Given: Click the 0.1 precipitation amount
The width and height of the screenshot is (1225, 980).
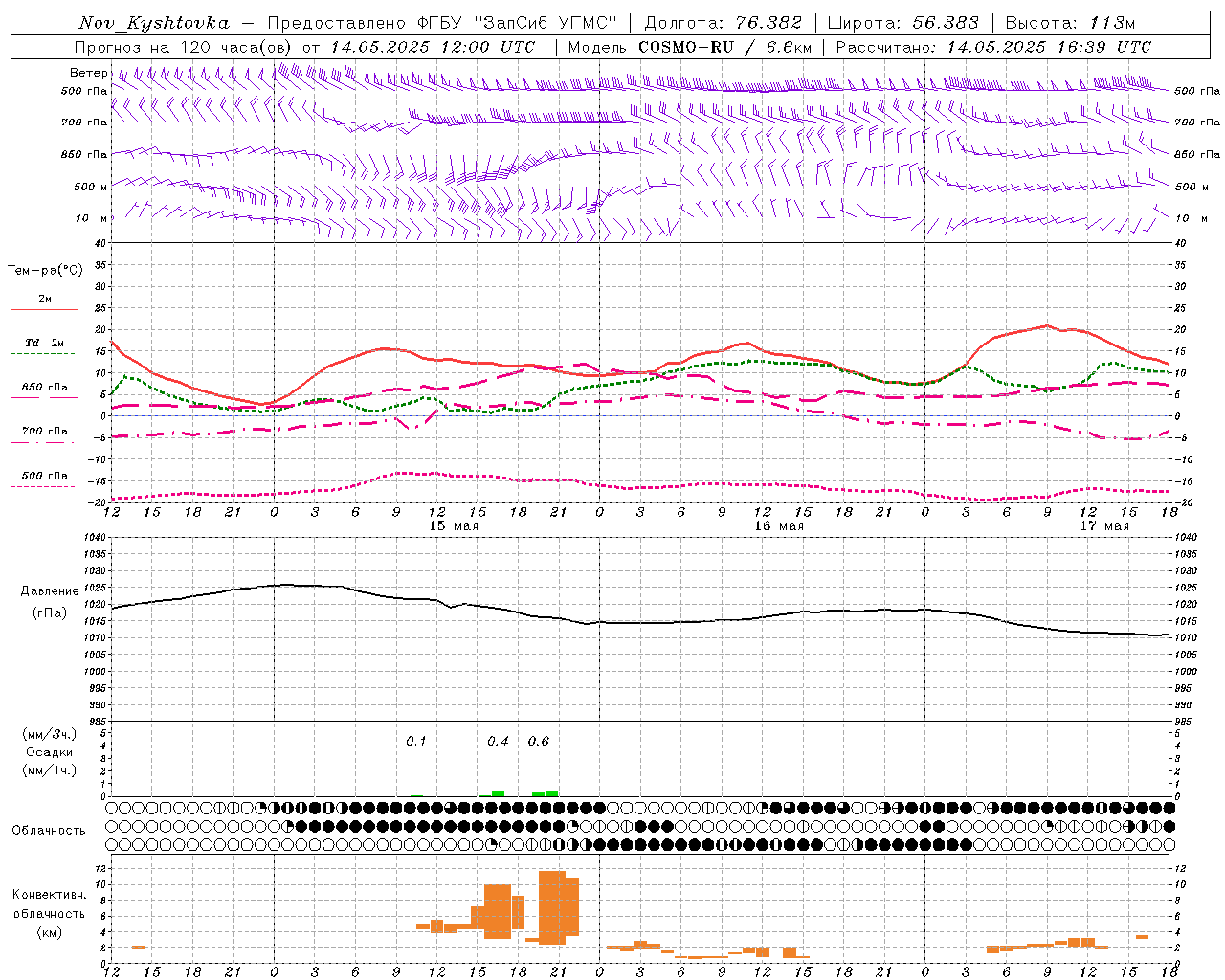Looking at the screenshot, I should 416,741.
